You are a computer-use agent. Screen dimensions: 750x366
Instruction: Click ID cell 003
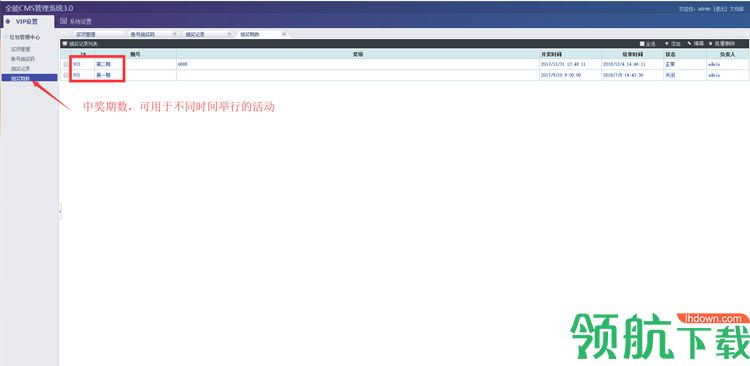(77, 64)
